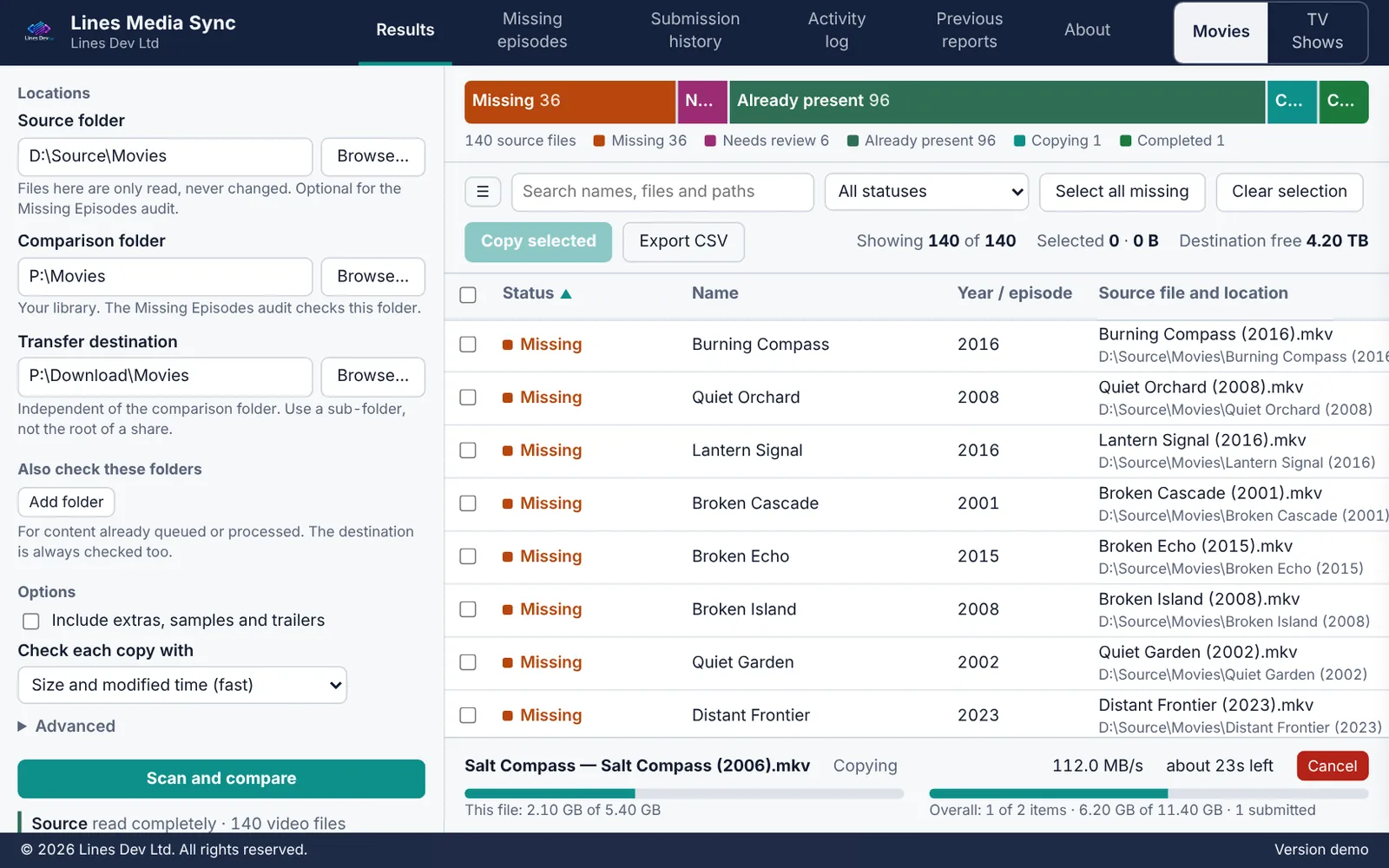This screenshot has width=1389, height=868.
Task: Open the All statuses filter dropdown
Action: pos(927,192)
